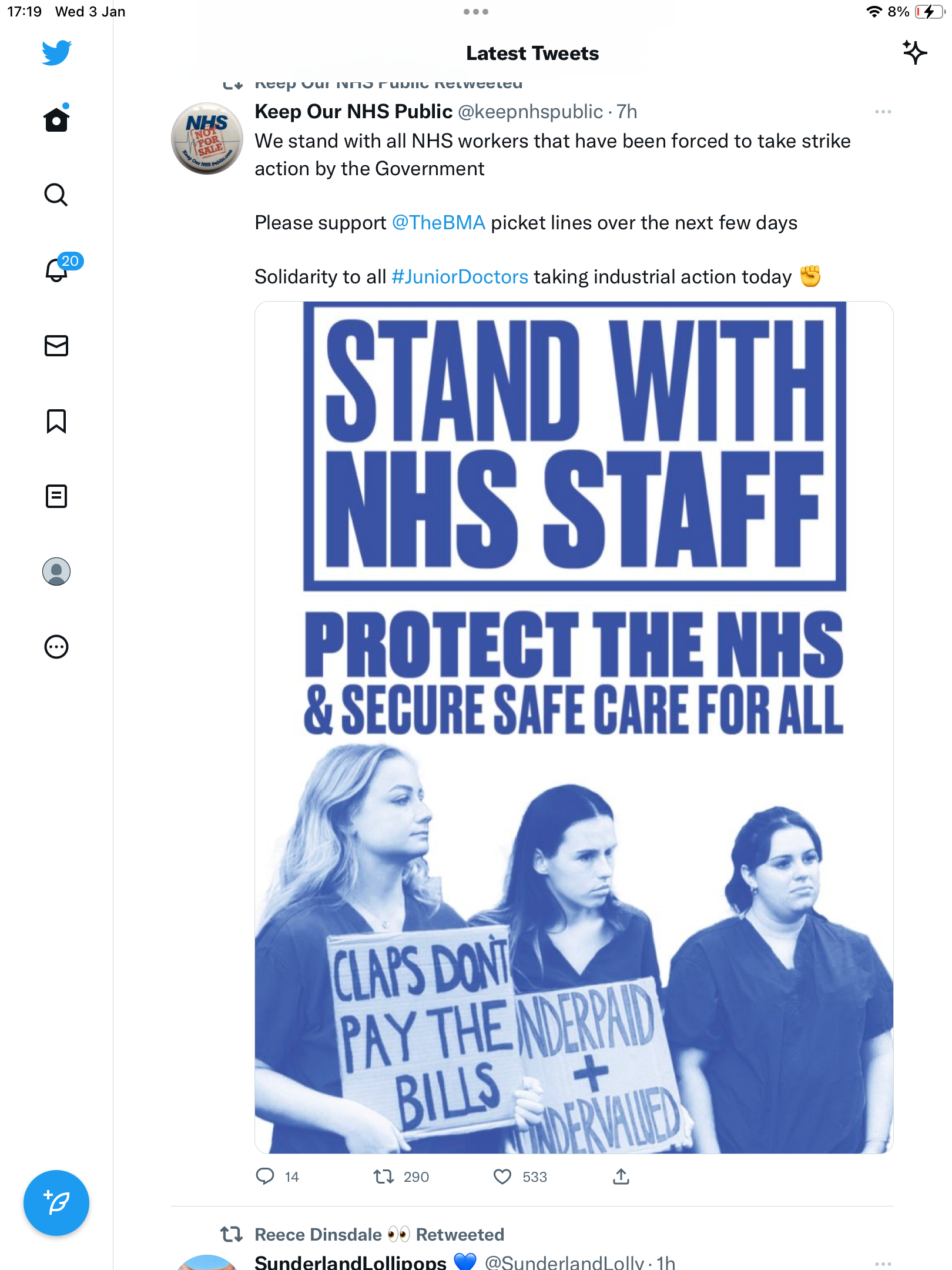Open the three-dot menu on SunderlandLollipops tweet
952x1270 pixels.
(883, 1263)
